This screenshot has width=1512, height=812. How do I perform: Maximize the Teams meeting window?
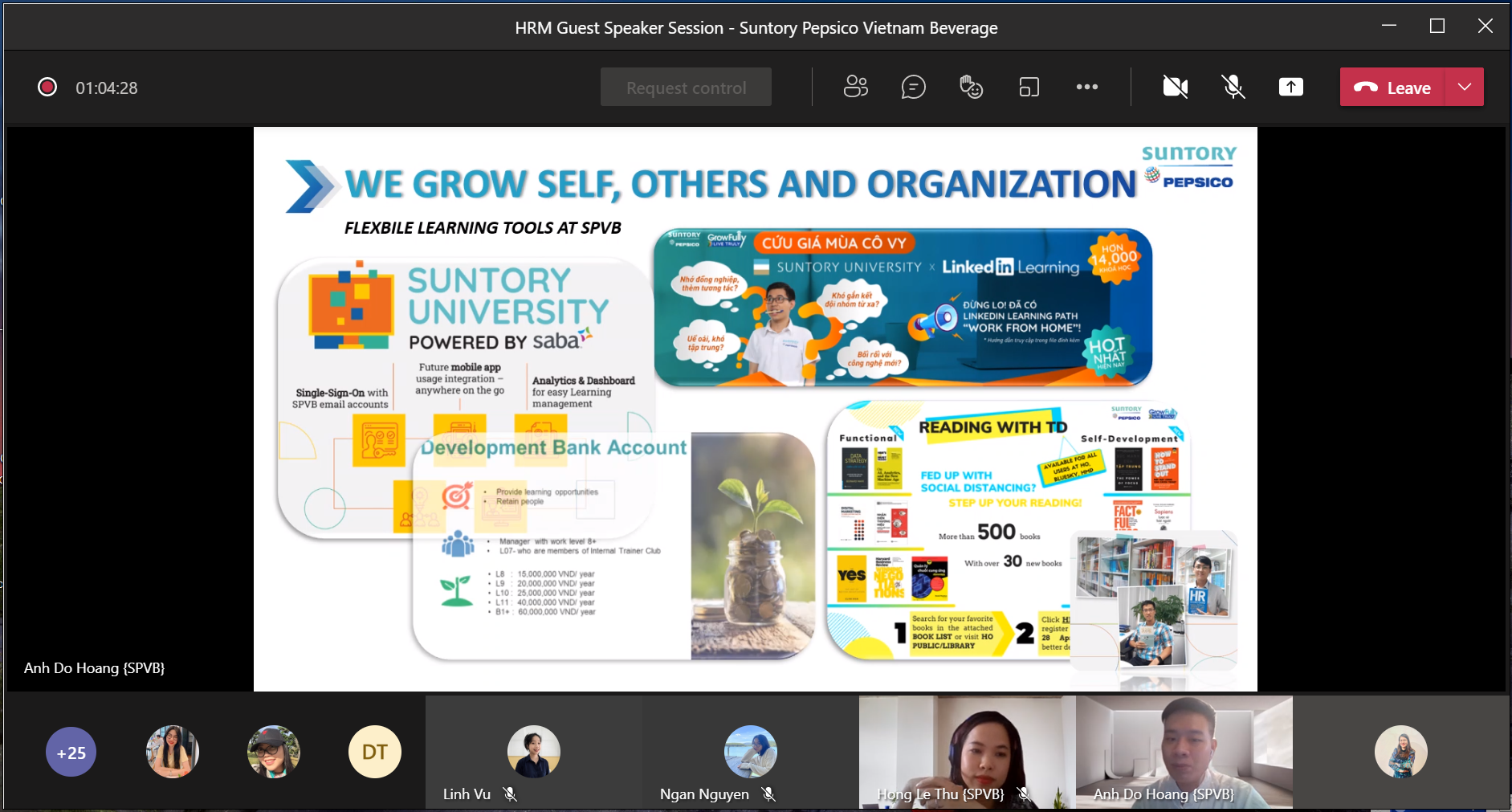point(1437,27)
